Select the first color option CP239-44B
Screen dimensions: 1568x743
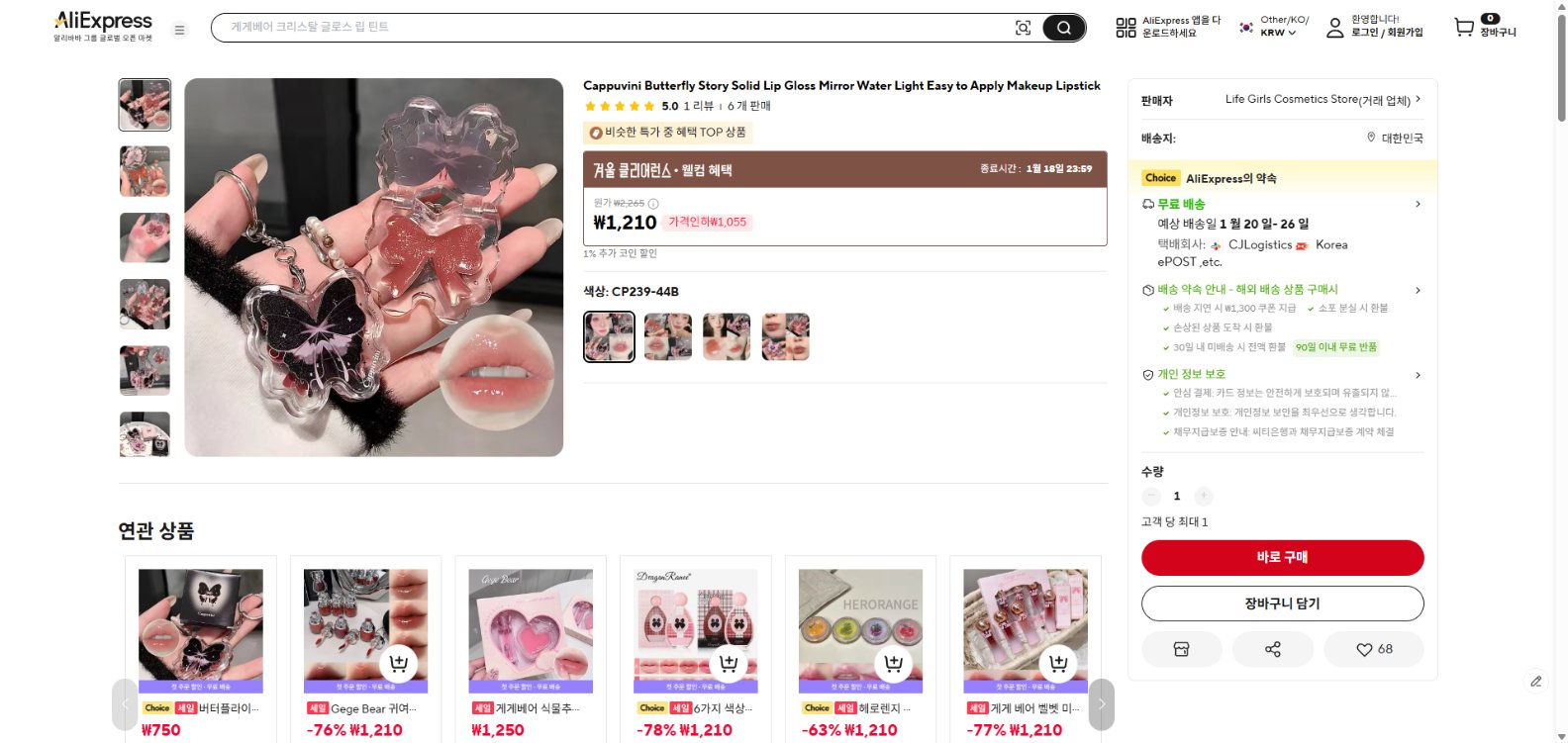pos(609,336)
